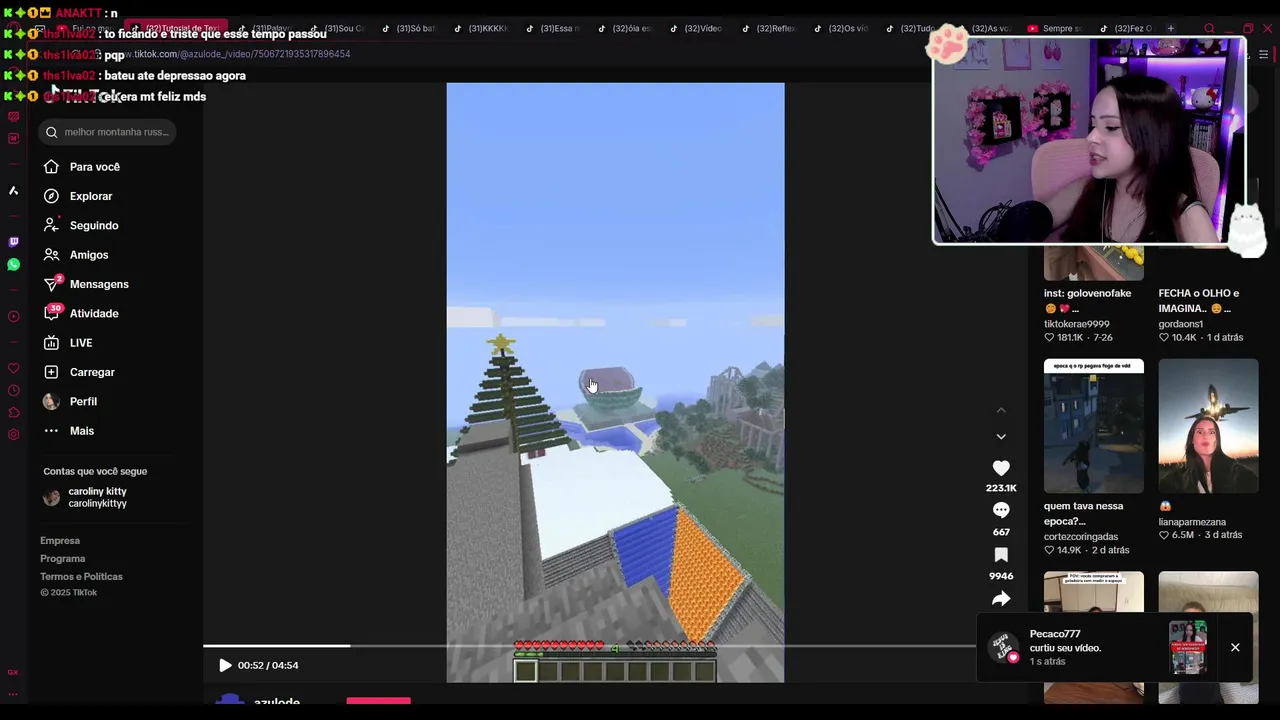Open browser easy setup menu icon
The image size is (1280, 720).
click(1264, 54)
